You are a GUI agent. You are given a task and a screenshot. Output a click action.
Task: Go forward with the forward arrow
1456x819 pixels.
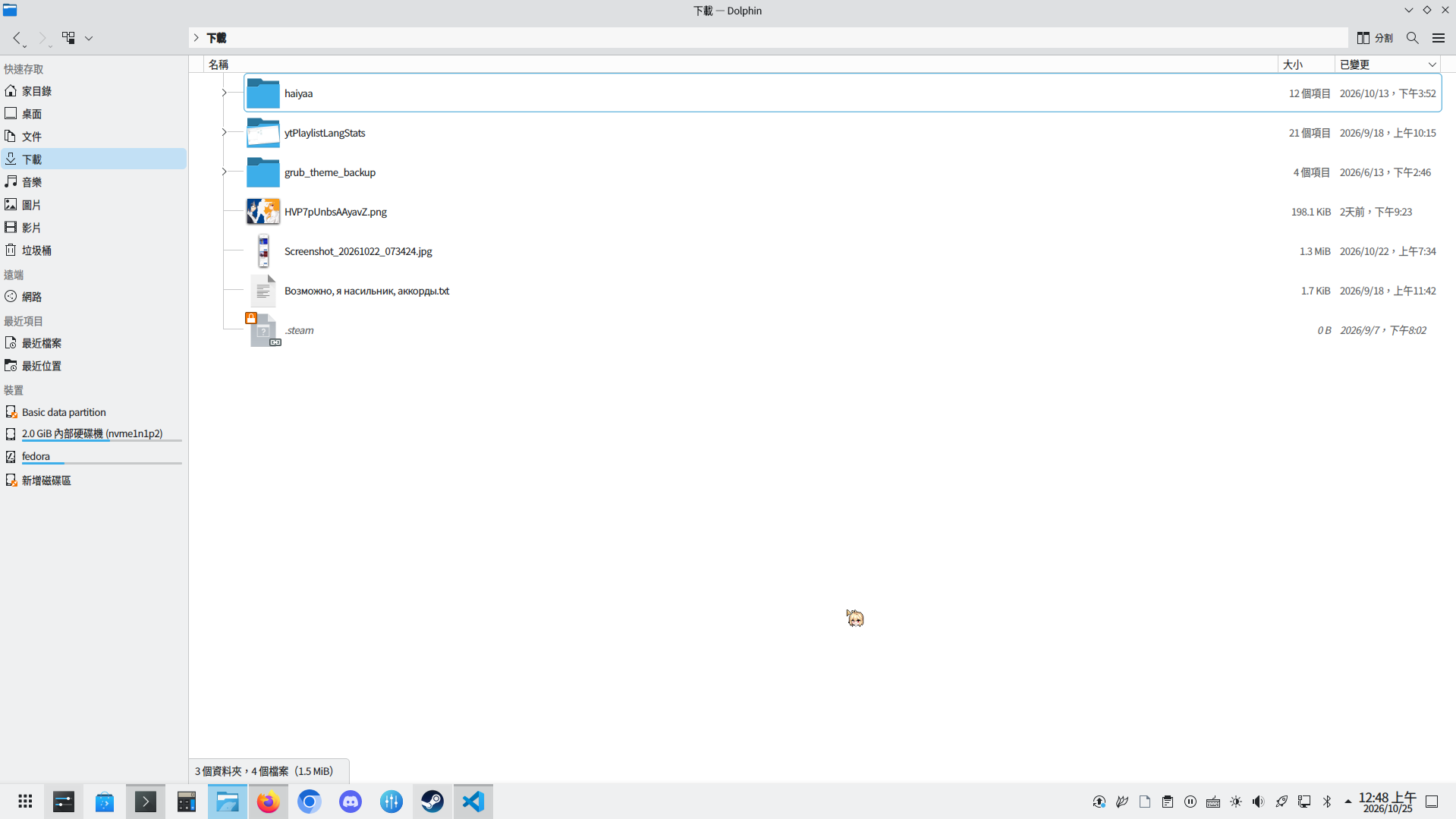point(42,38)
